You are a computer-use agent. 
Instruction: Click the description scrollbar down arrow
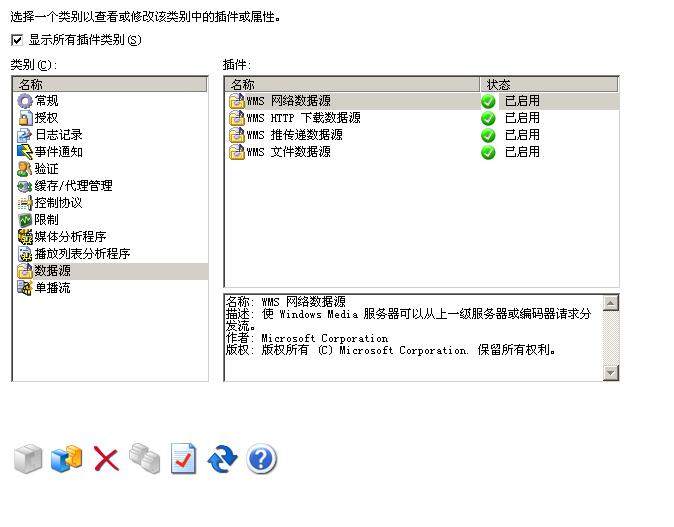(x=610, y=373)
